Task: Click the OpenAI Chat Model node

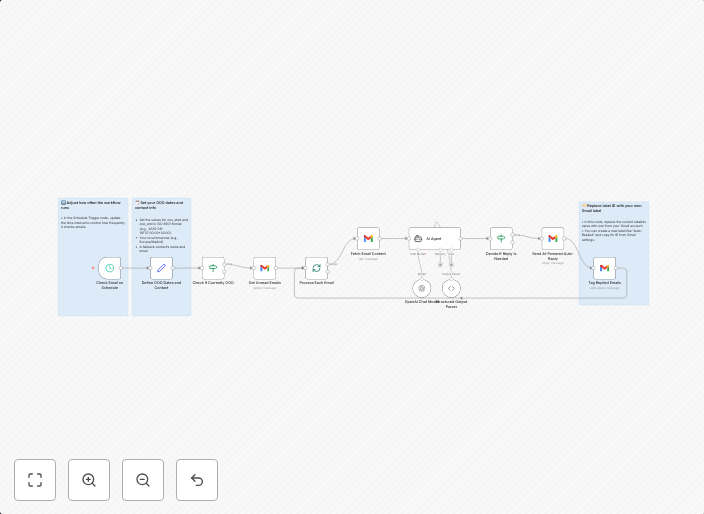Action: (421, 288)
